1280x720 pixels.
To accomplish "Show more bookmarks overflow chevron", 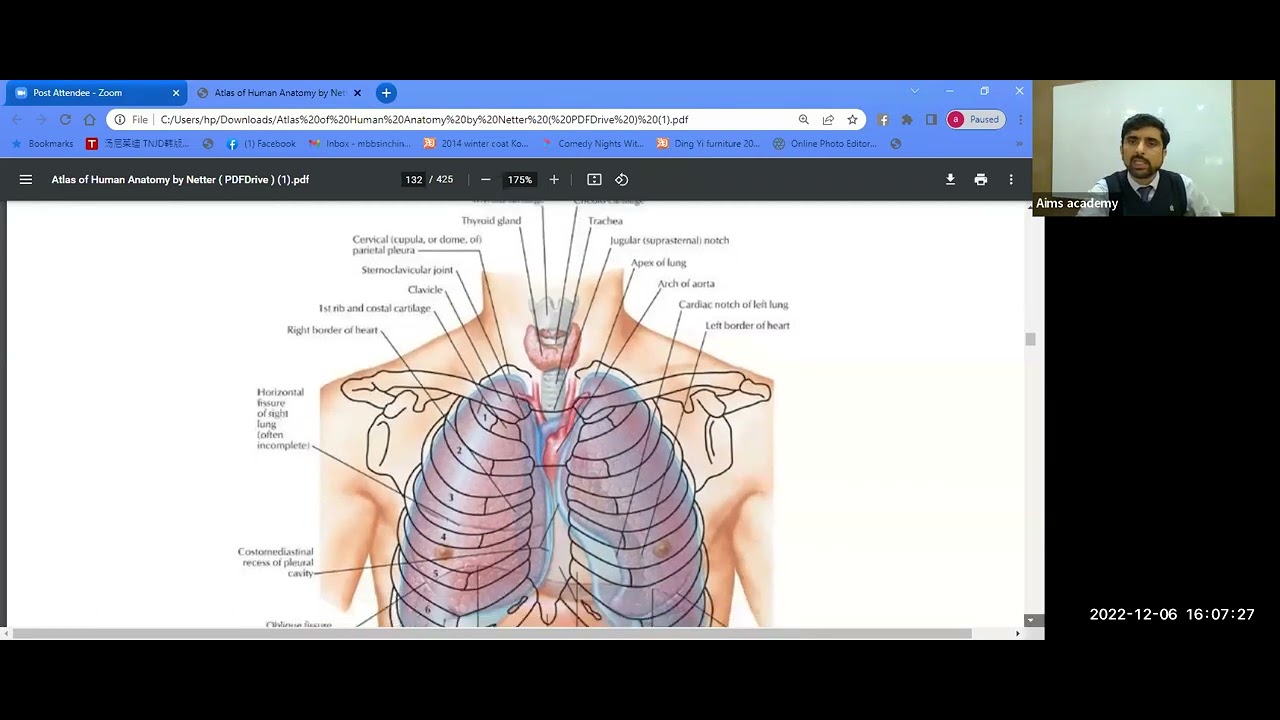I will 1019,144.
